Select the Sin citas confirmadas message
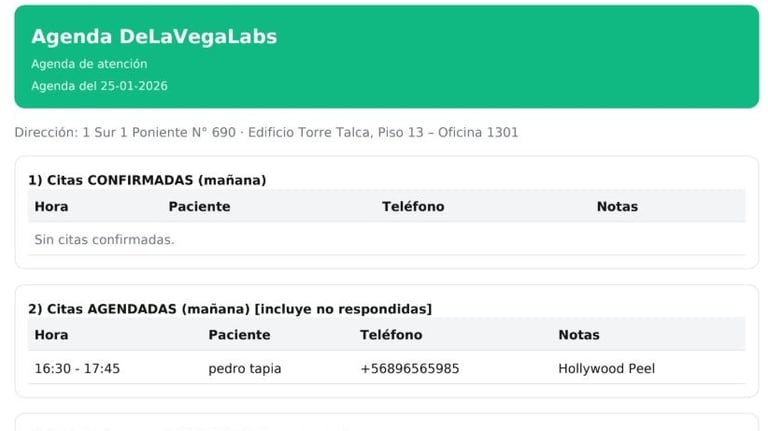The height and width of the screenshot is (431, 768). (x=104, y=240)
